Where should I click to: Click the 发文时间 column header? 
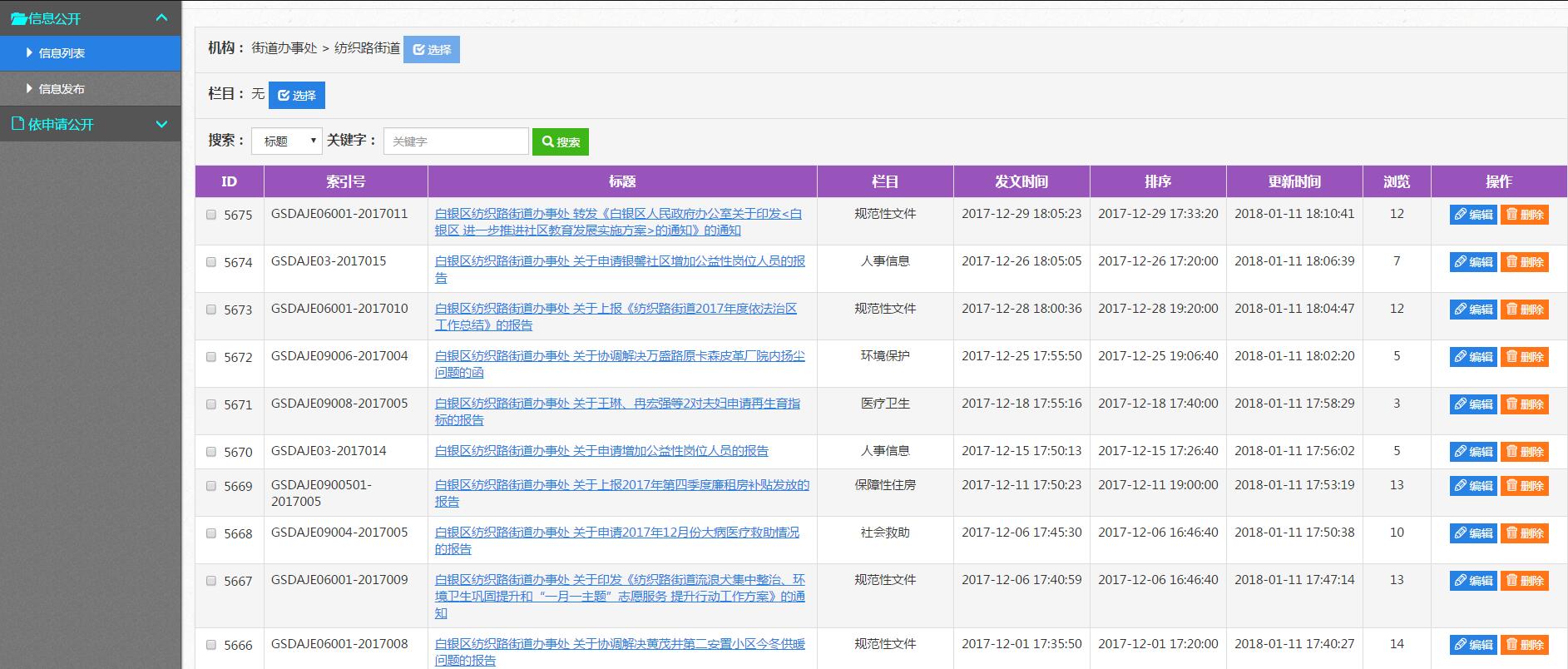click(1021, 181)
